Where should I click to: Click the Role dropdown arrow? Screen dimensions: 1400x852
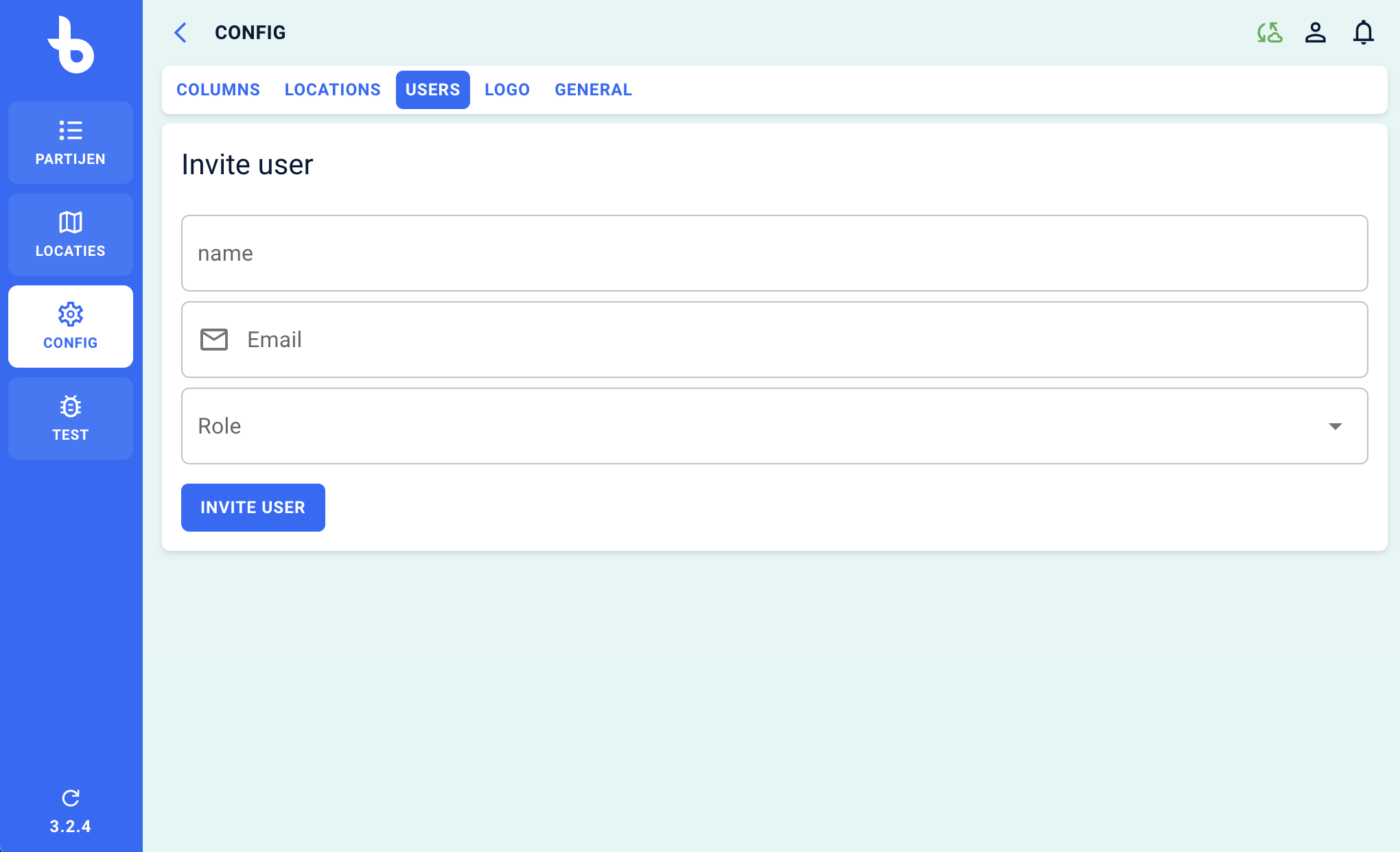[x=1335, y=427]
